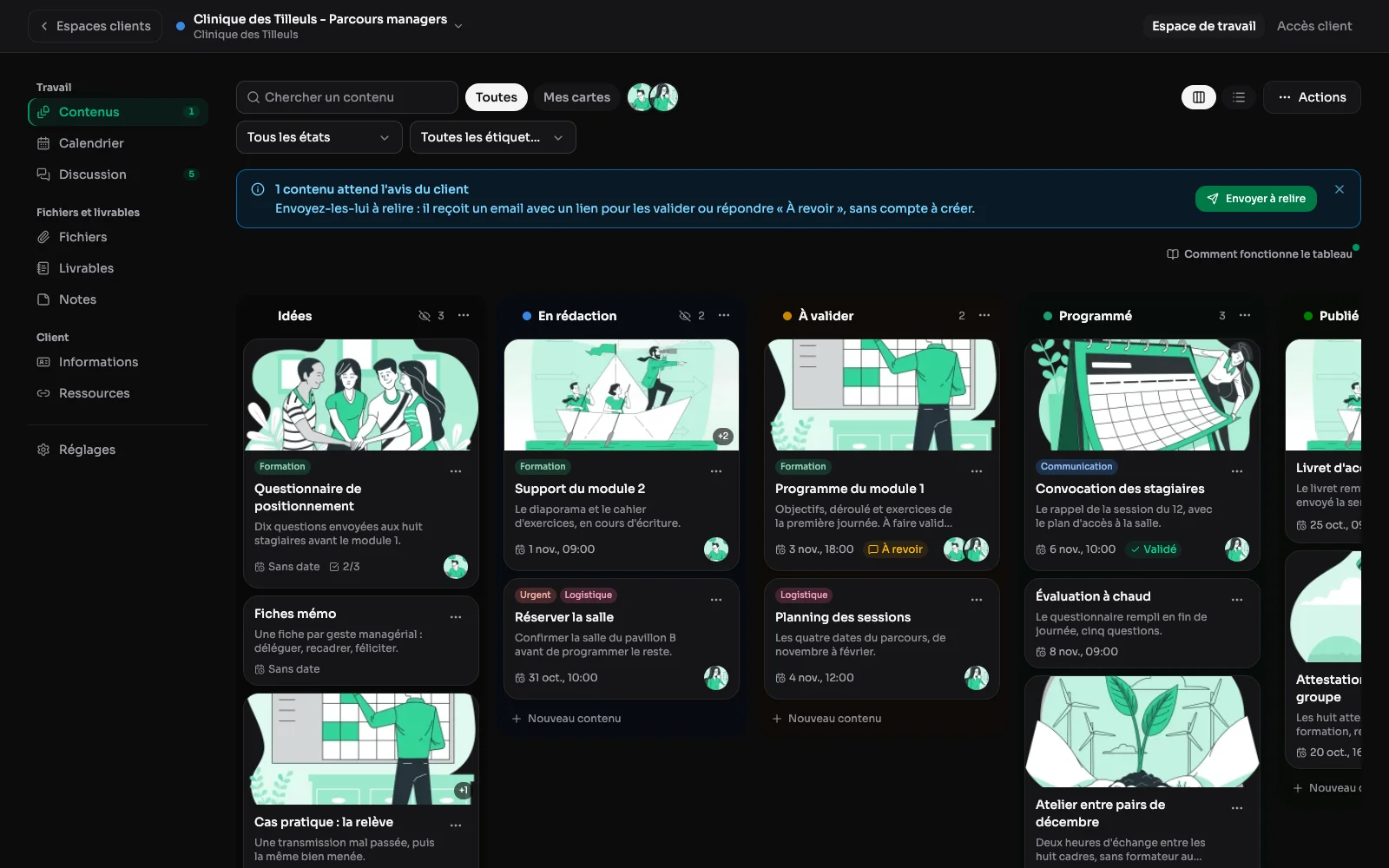Open the Actions menu
This screenshot has width=1389, height=868.
tap(1312, 97)
